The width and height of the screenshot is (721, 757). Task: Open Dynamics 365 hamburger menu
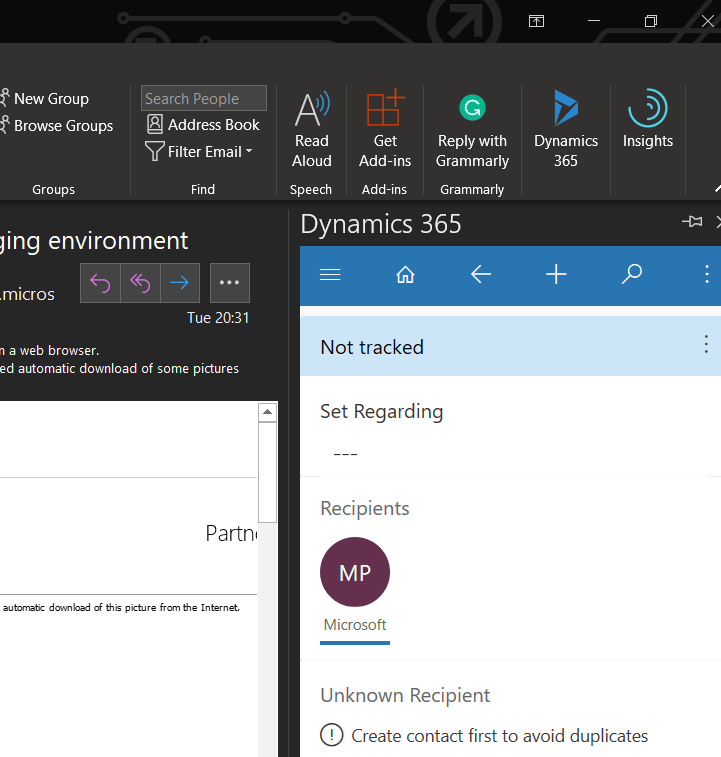click(x=330, y=275)
